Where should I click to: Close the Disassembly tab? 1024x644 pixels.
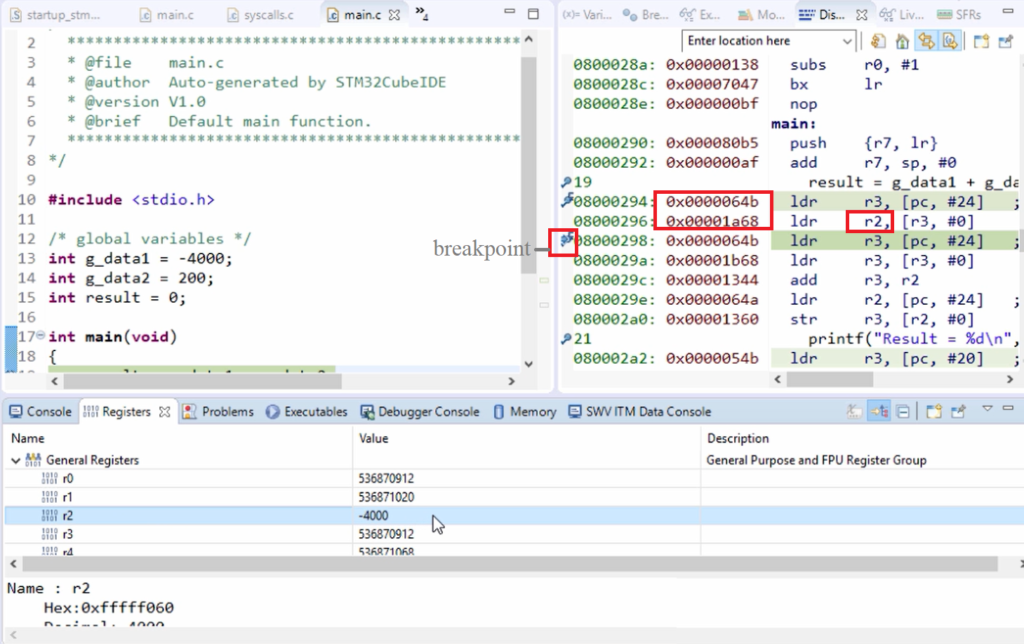coord(862,14)
